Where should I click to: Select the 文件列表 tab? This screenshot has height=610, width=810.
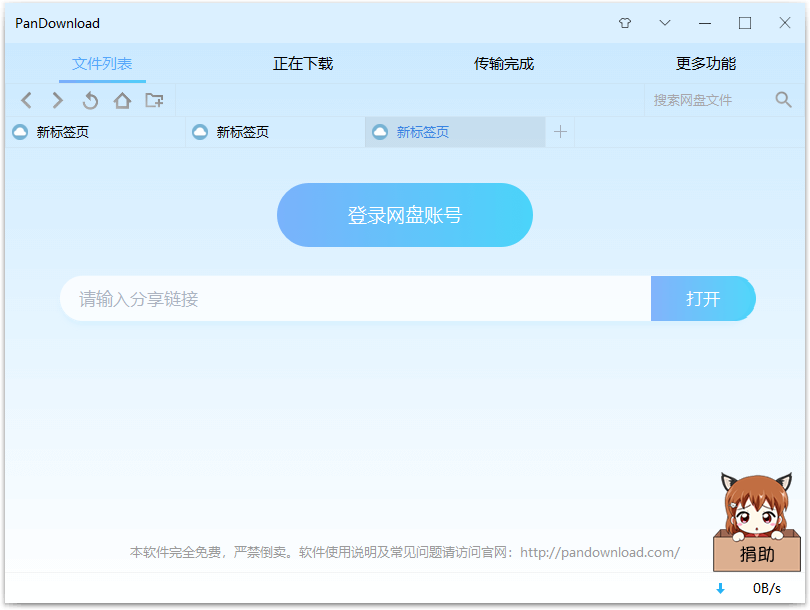[x=102, y=64]
